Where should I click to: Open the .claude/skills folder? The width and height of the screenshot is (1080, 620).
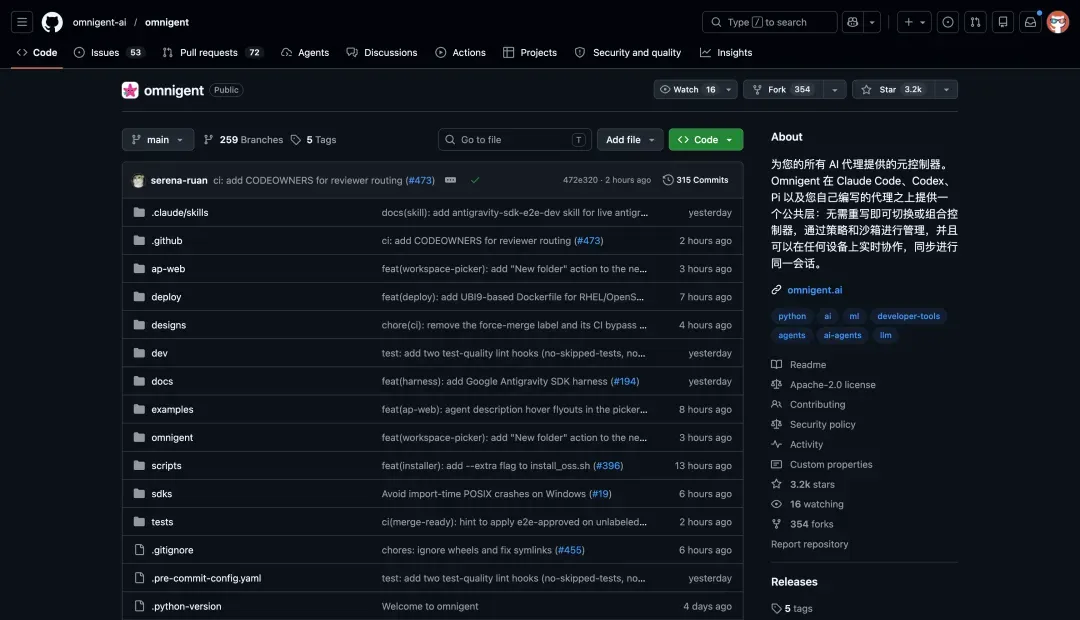[180, 212]
